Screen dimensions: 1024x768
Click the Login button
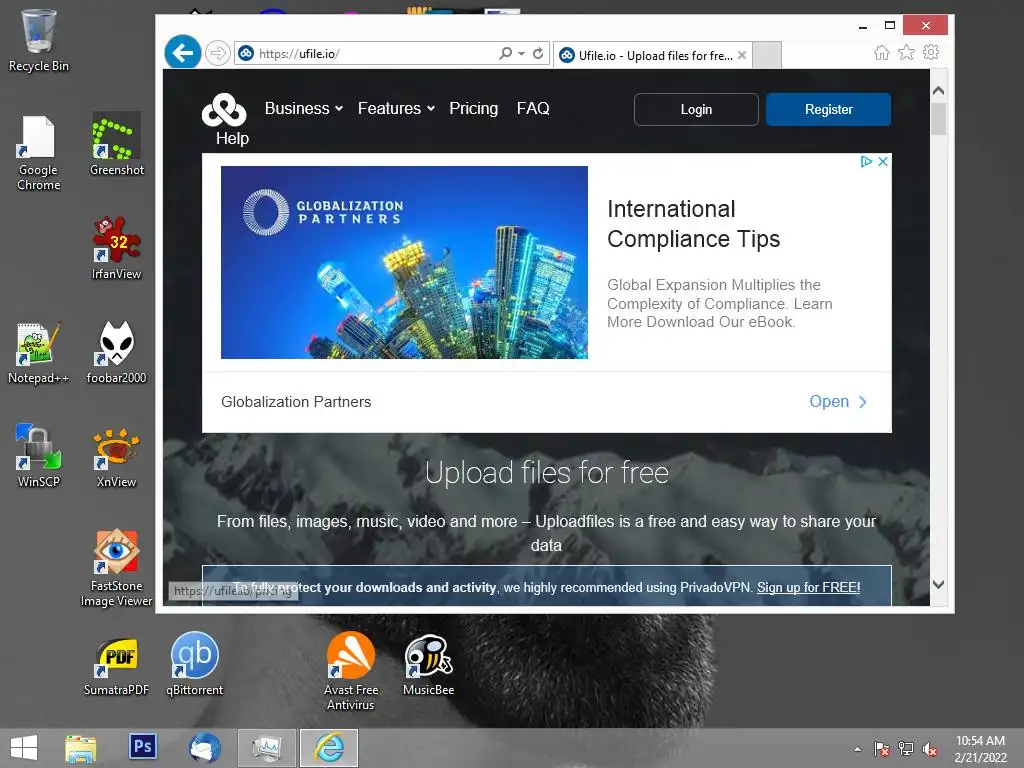click(696, 109)
